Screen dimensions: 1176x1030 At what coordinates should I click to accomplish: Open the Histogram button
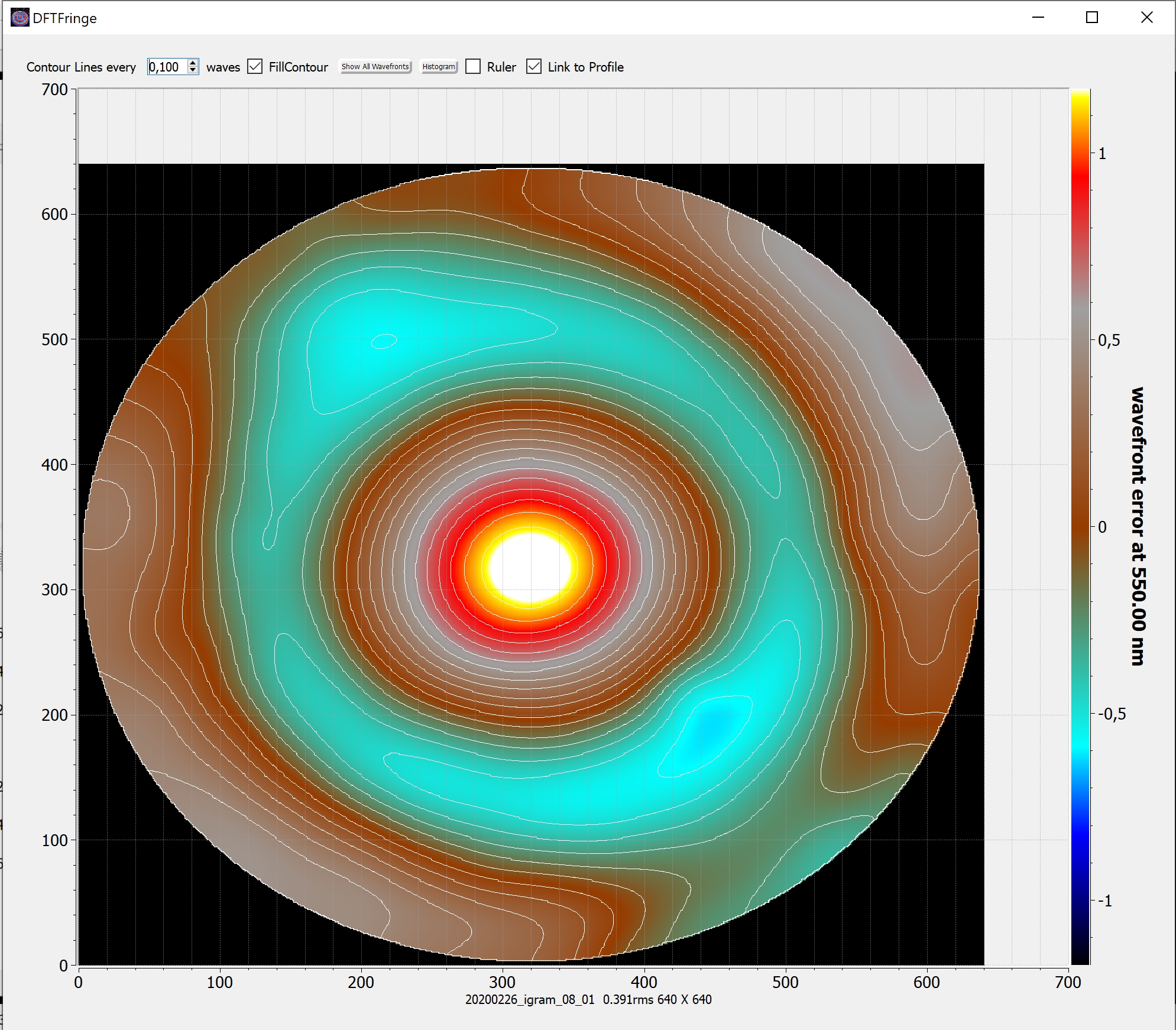coord(439,67)
